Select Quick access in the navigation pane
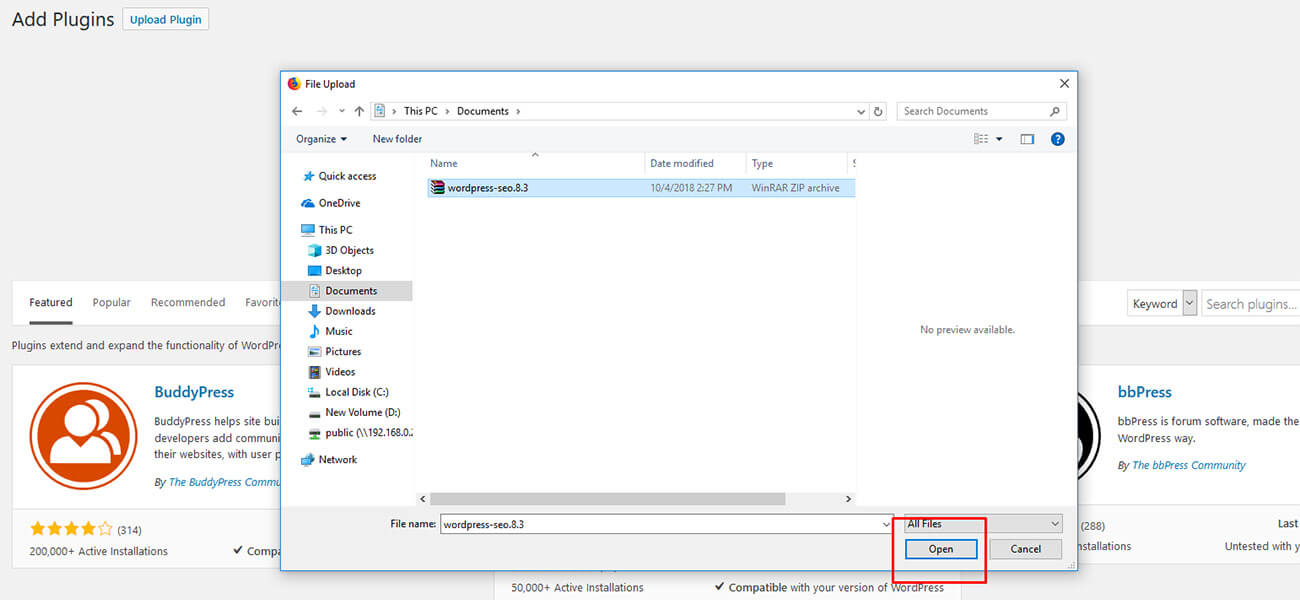The height and width of the screenshot is (600, 1300). 346,176
